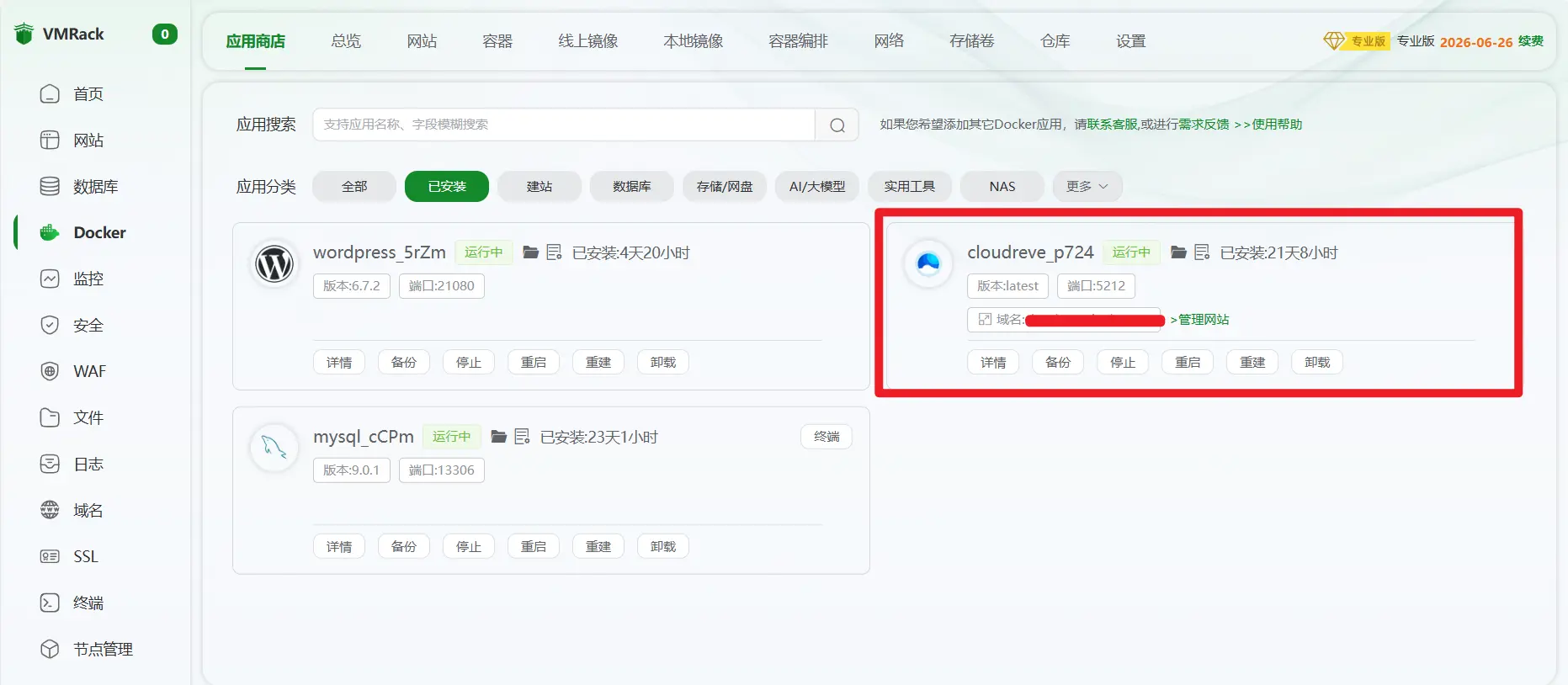The width and height of the screenshot is (1568, 685).
Task: Open cloudreve_p724 folder icon
Action: click(x=1178, y=252)
